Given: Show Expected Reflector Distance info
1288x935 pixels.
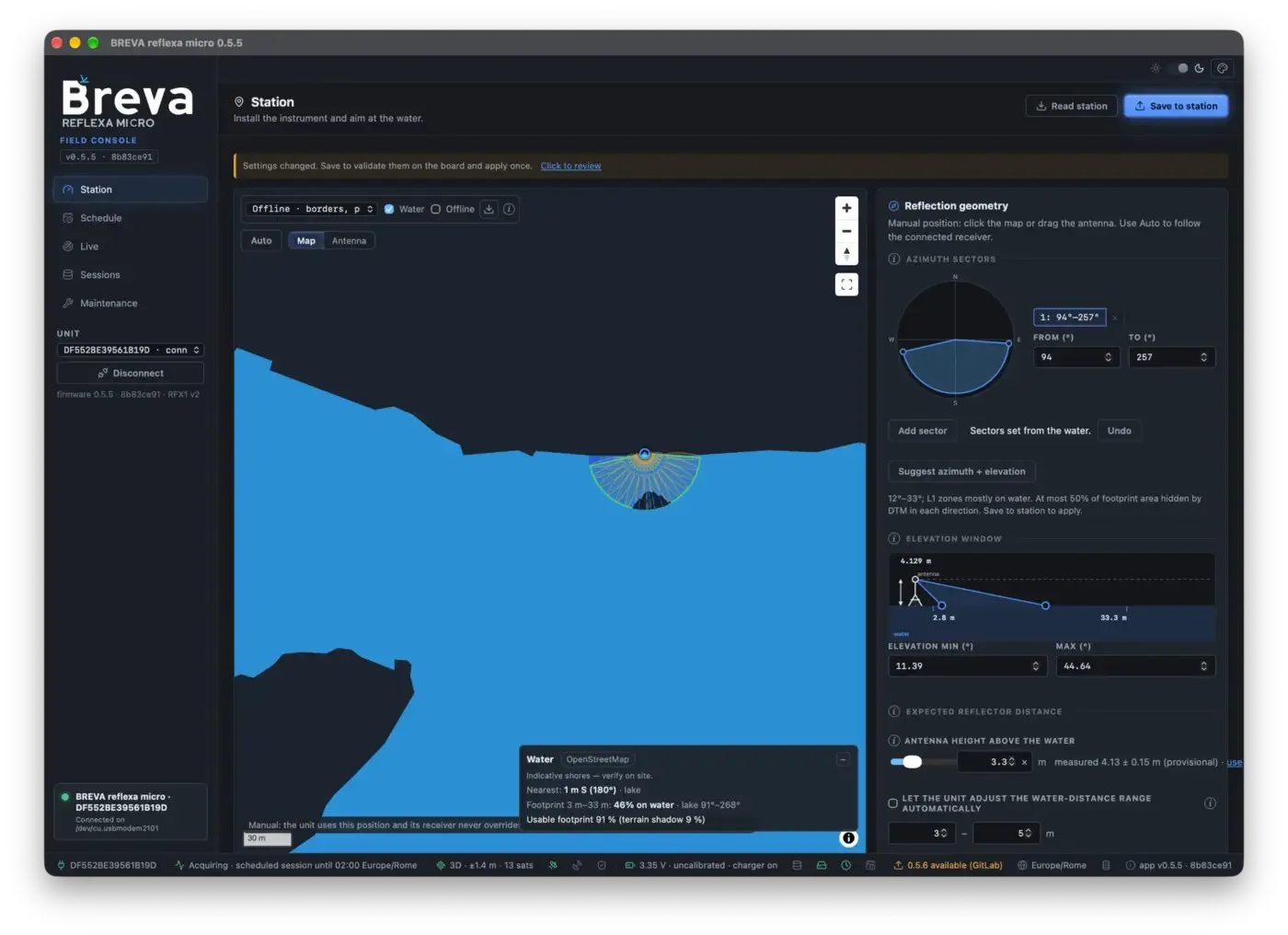Looking at the screenshot, I should click(x=893, y=712).
